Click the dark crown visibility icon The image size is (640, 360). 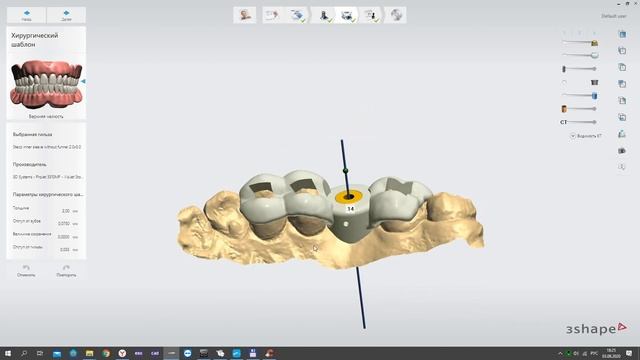pos(594,82)
